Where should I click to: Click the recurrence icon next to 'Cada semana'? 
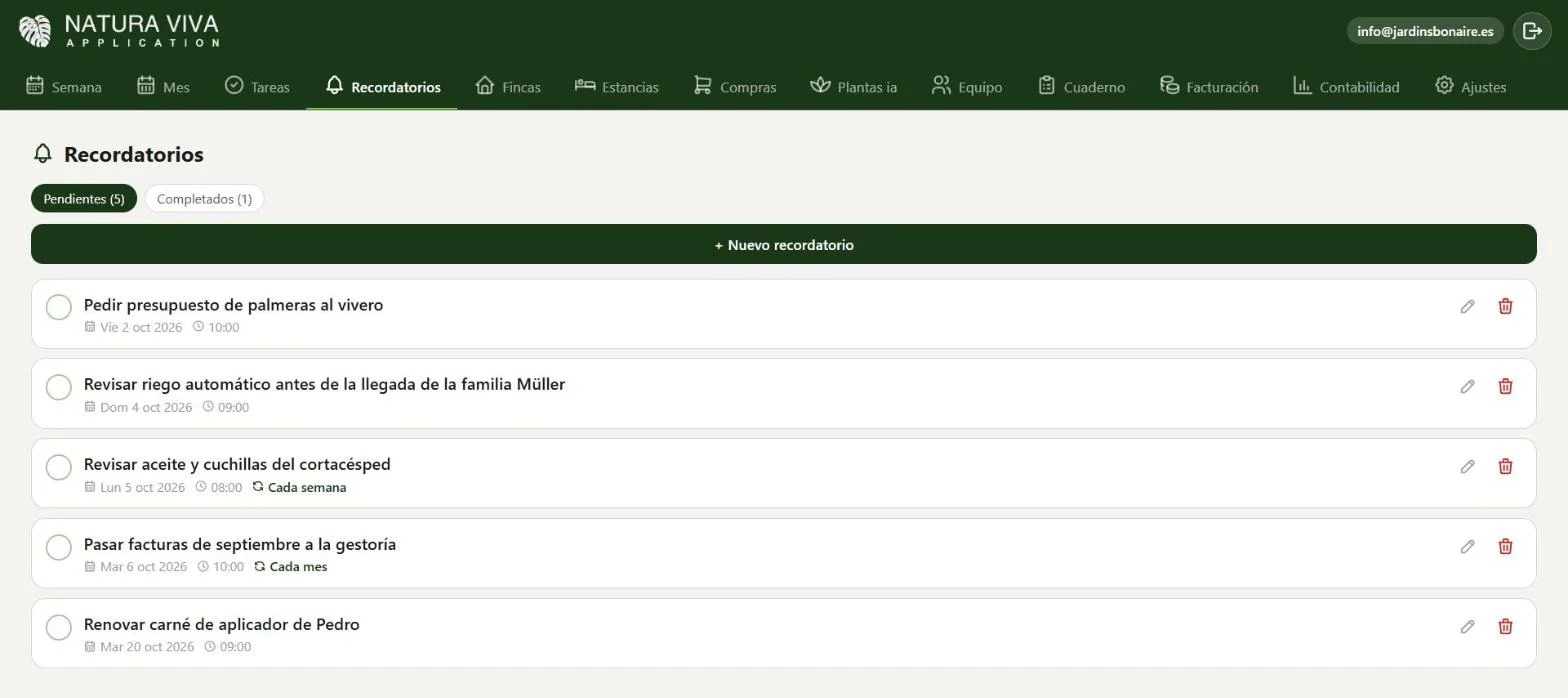258,487
